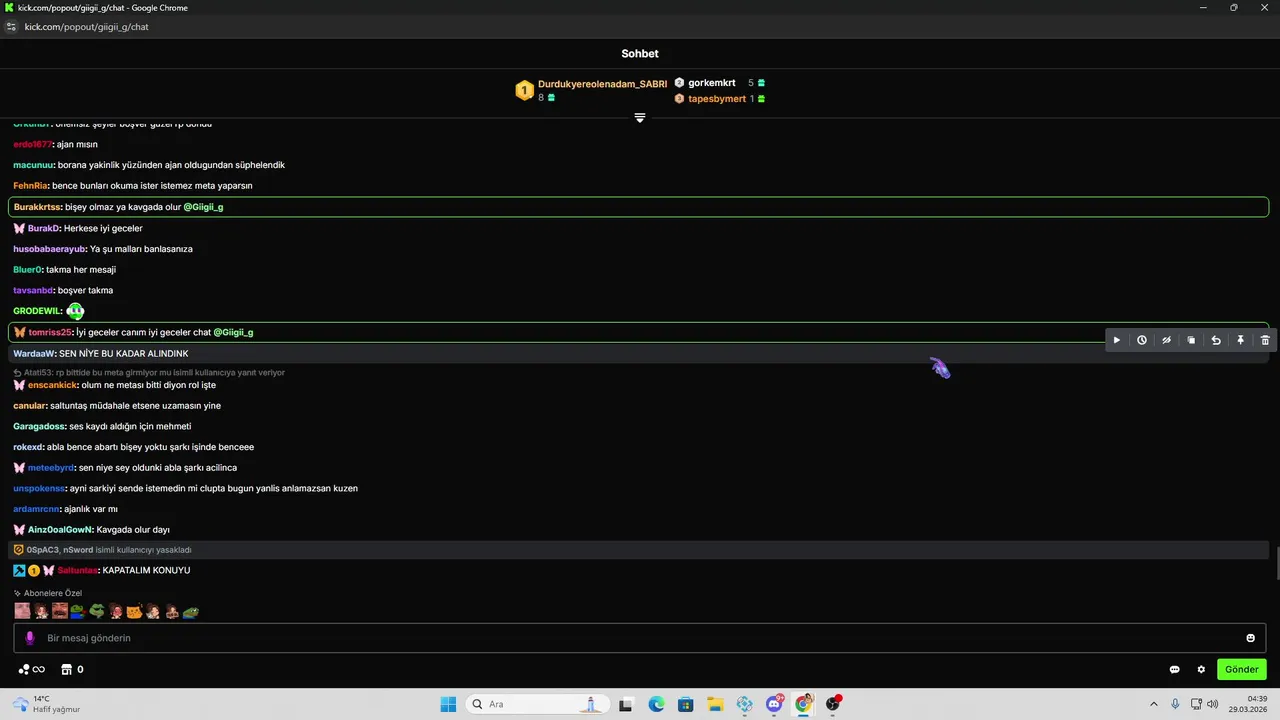
Task: Click the GRODEWIL green emote
Action: point(75,311)
